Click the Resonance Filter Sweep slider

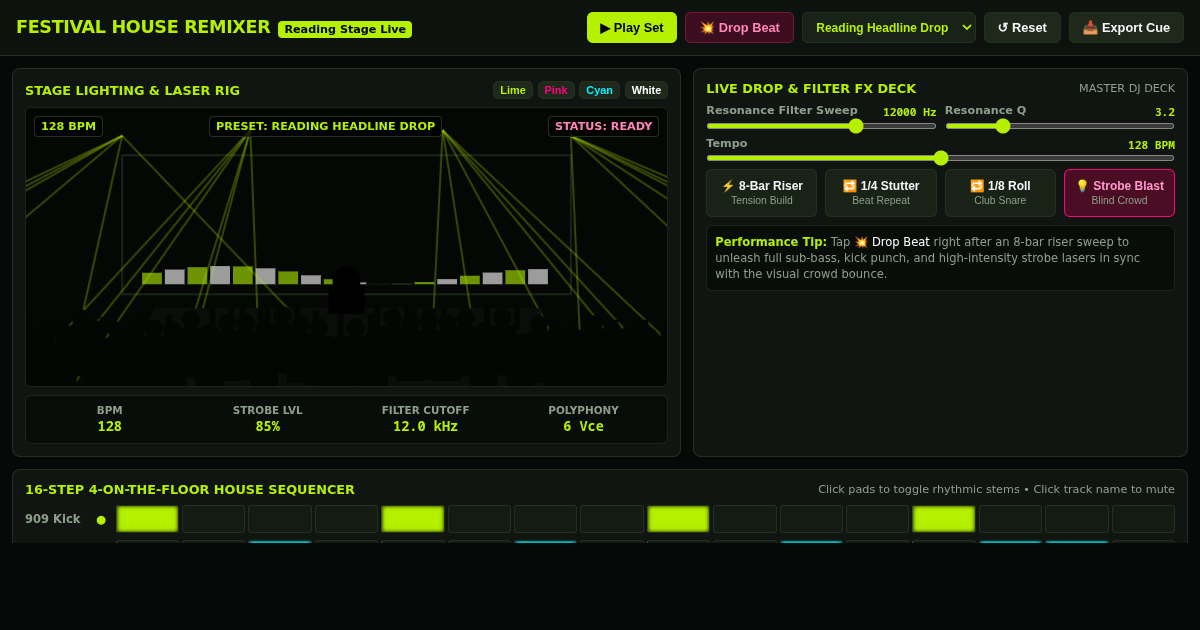[x=821, y=126]
